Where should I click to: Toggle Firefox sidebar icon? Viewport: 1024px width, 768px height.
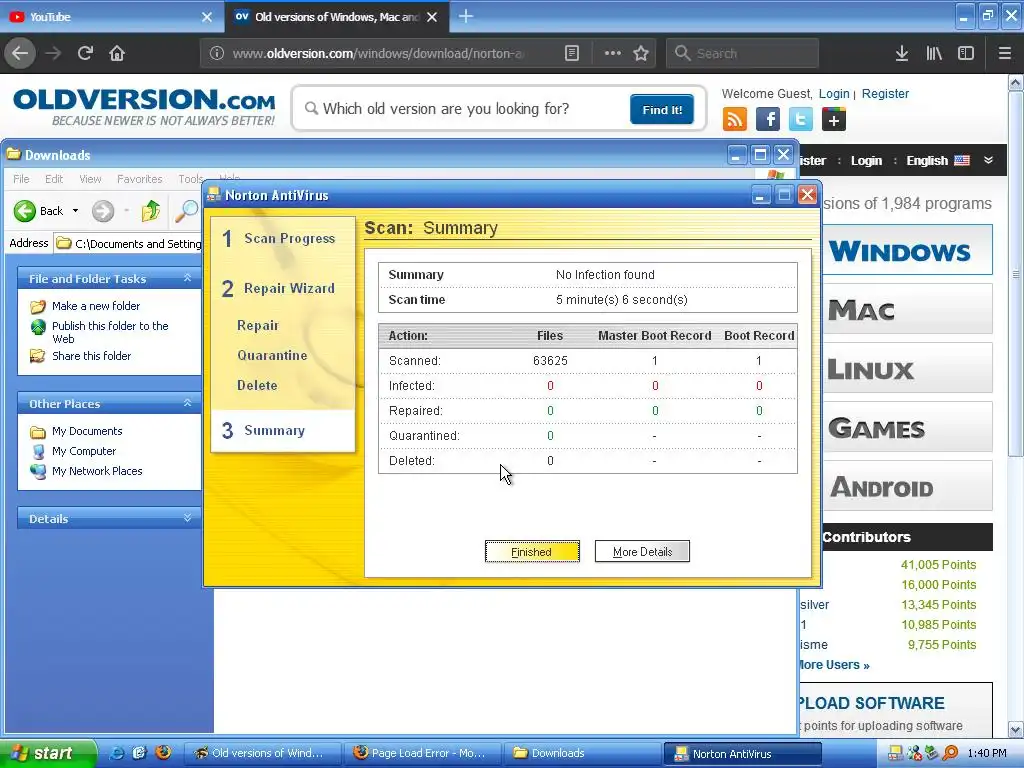(966, 53)
